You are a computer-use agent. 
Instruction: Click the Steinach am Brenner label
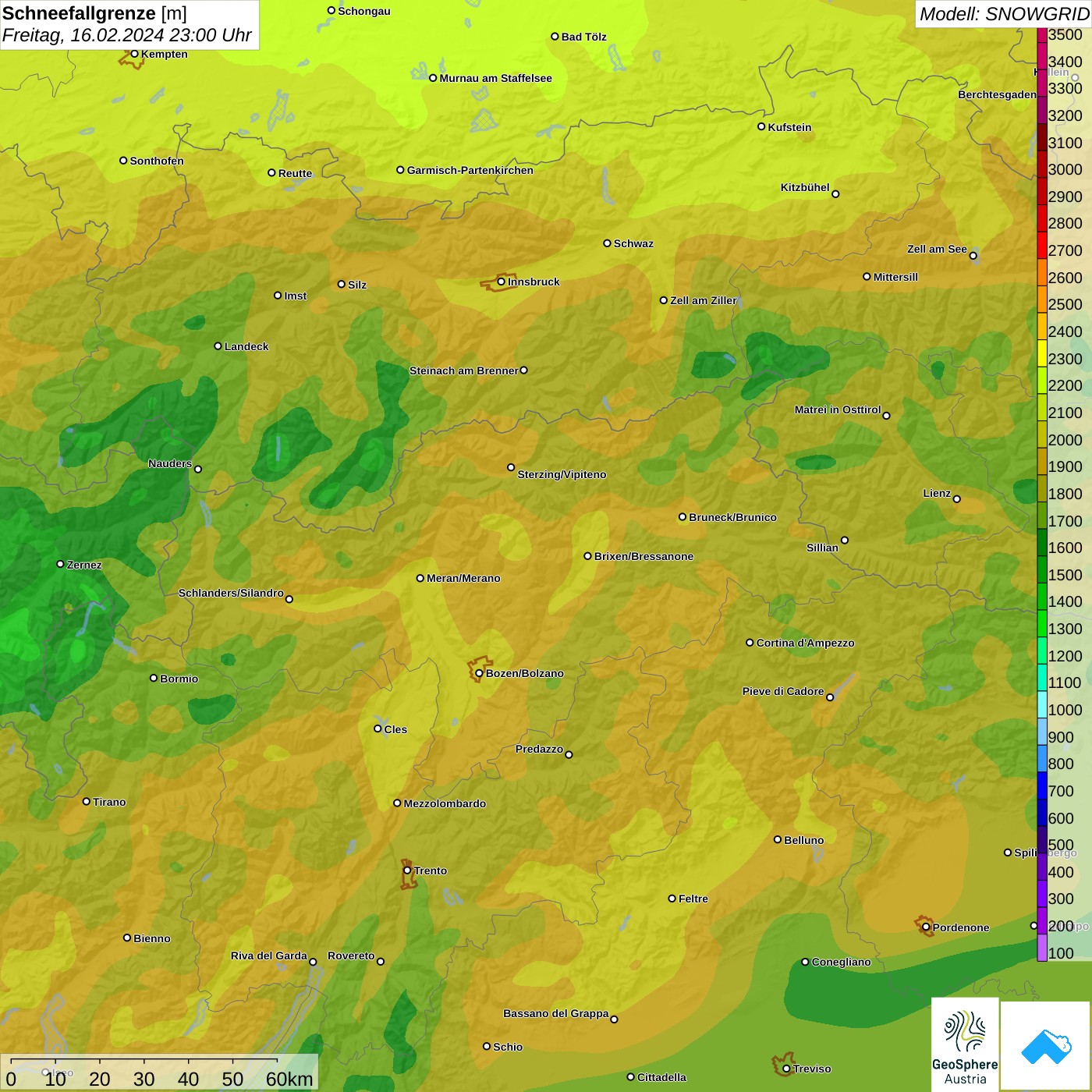pyautogui.click(x=464, y=370)
